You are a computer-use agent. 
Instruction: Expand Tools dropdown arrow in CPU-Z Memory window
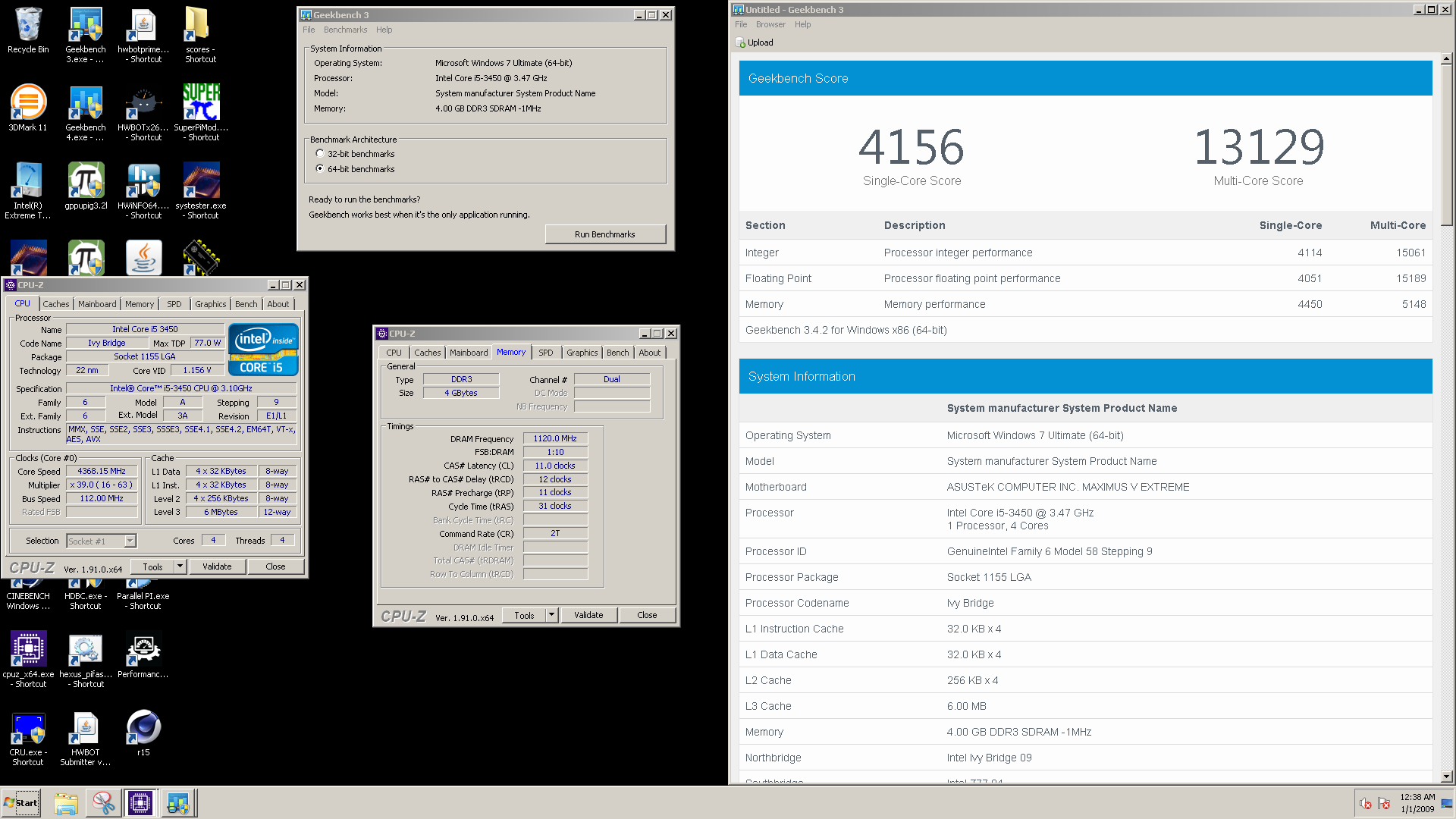[x=551, y=615]
